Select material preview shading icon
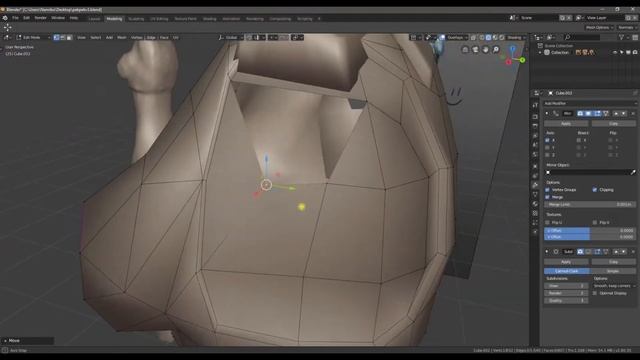This screenshot has height=360, width=640. pyautogui.click(x=495, y=38)
